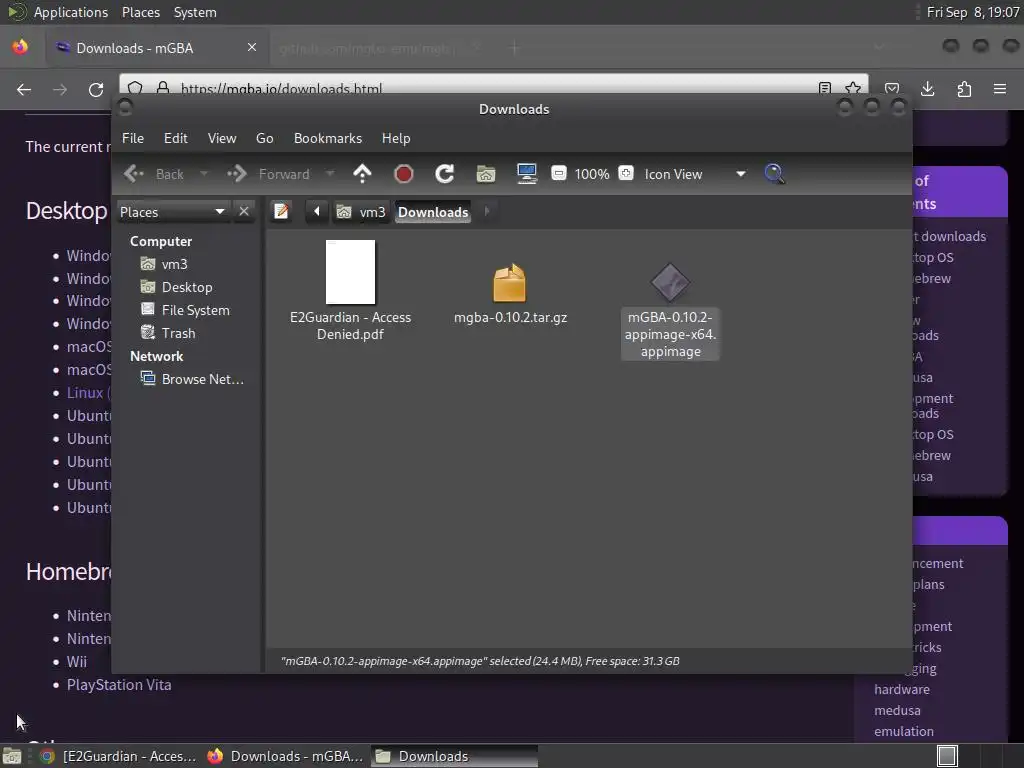
Task: Click path bar right scroll arrow
Action: click(x=487, y=211)
